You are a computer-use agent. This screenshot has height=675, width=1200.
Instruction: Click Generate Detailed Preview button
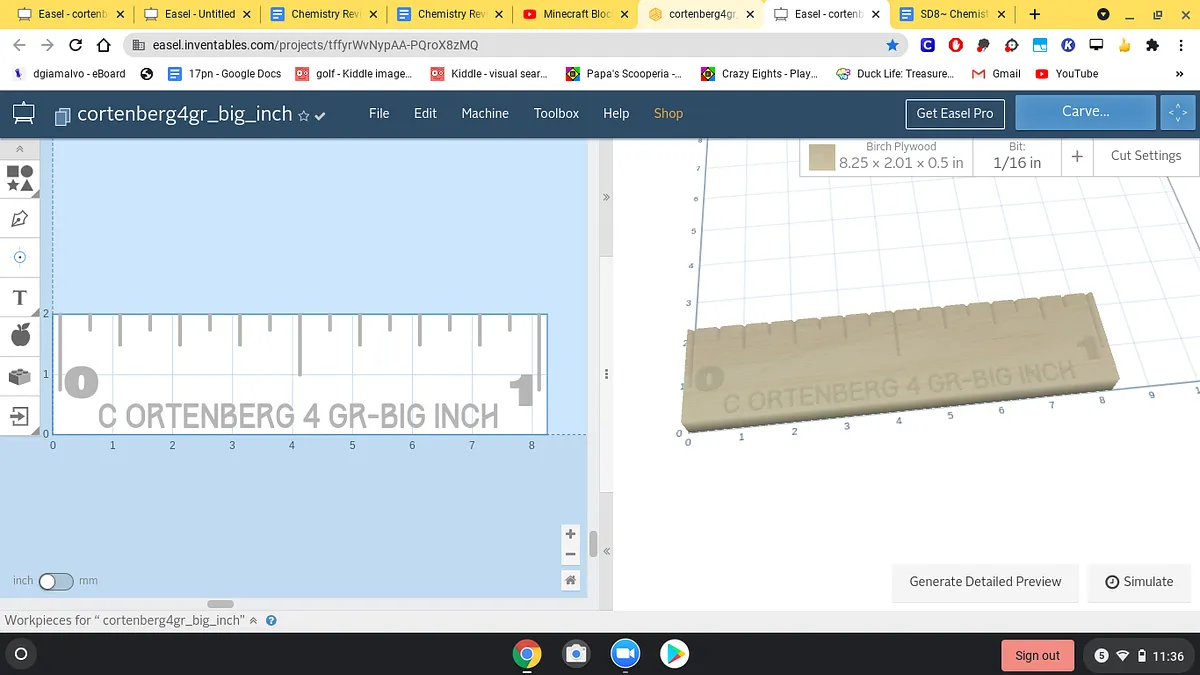click(x=985, y=581)
